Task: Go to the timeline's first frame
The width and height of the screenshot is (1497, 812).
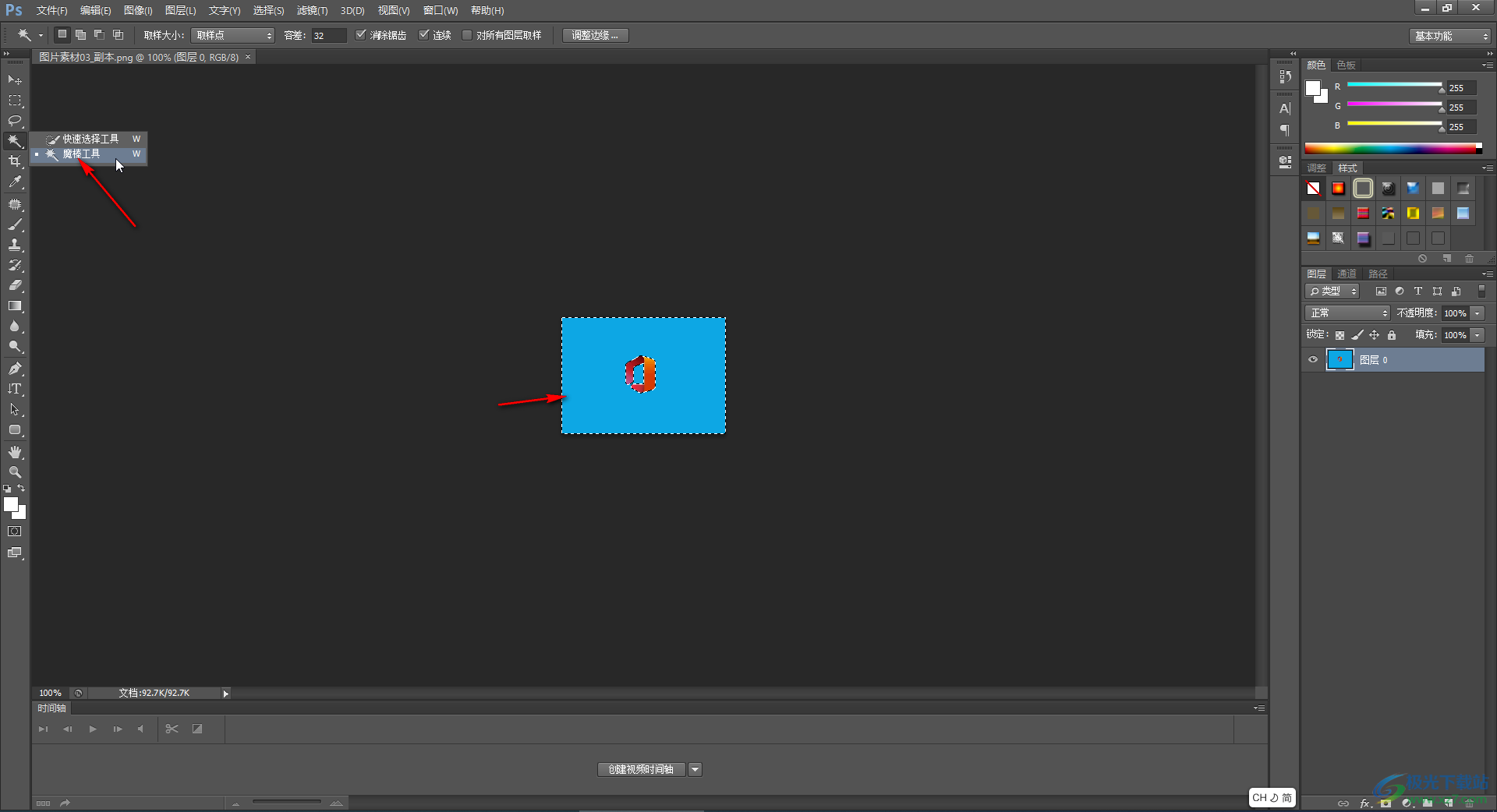Action: 44,729
